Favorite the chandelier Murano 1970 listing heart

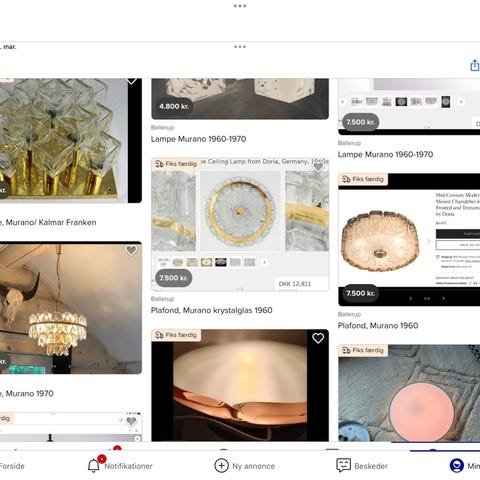click(131, 250)
